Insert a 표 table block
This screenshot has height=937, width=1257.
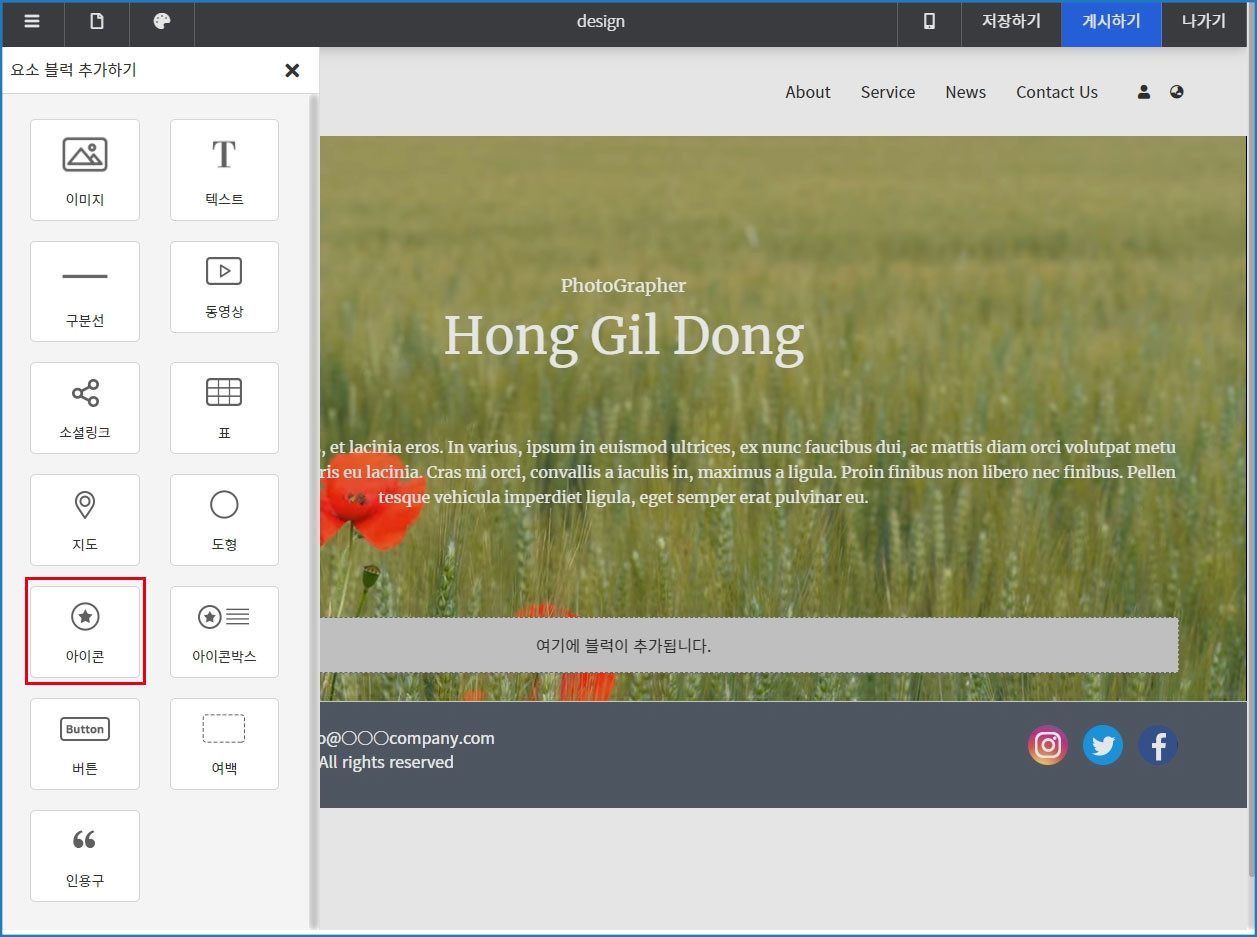pos(224,407)
